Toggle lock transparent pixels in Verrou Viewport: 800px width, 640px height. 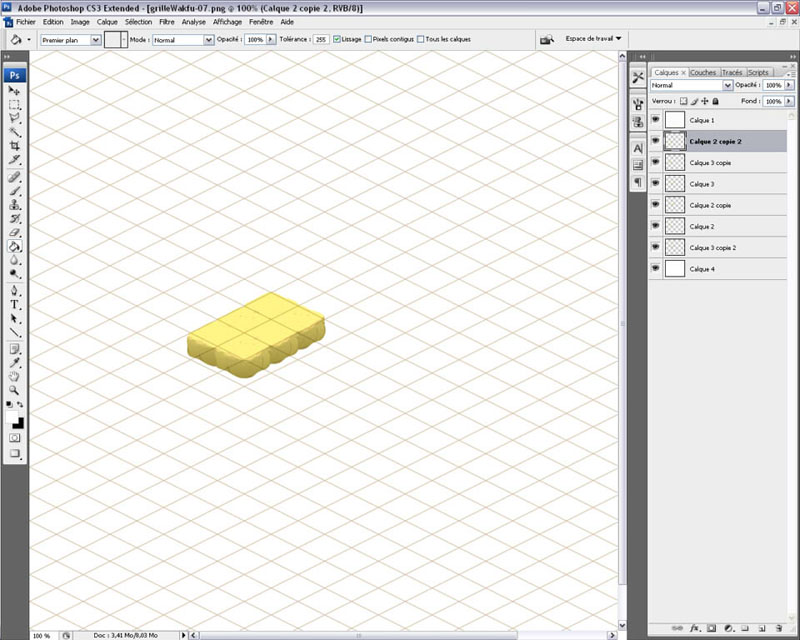[684, 101]
